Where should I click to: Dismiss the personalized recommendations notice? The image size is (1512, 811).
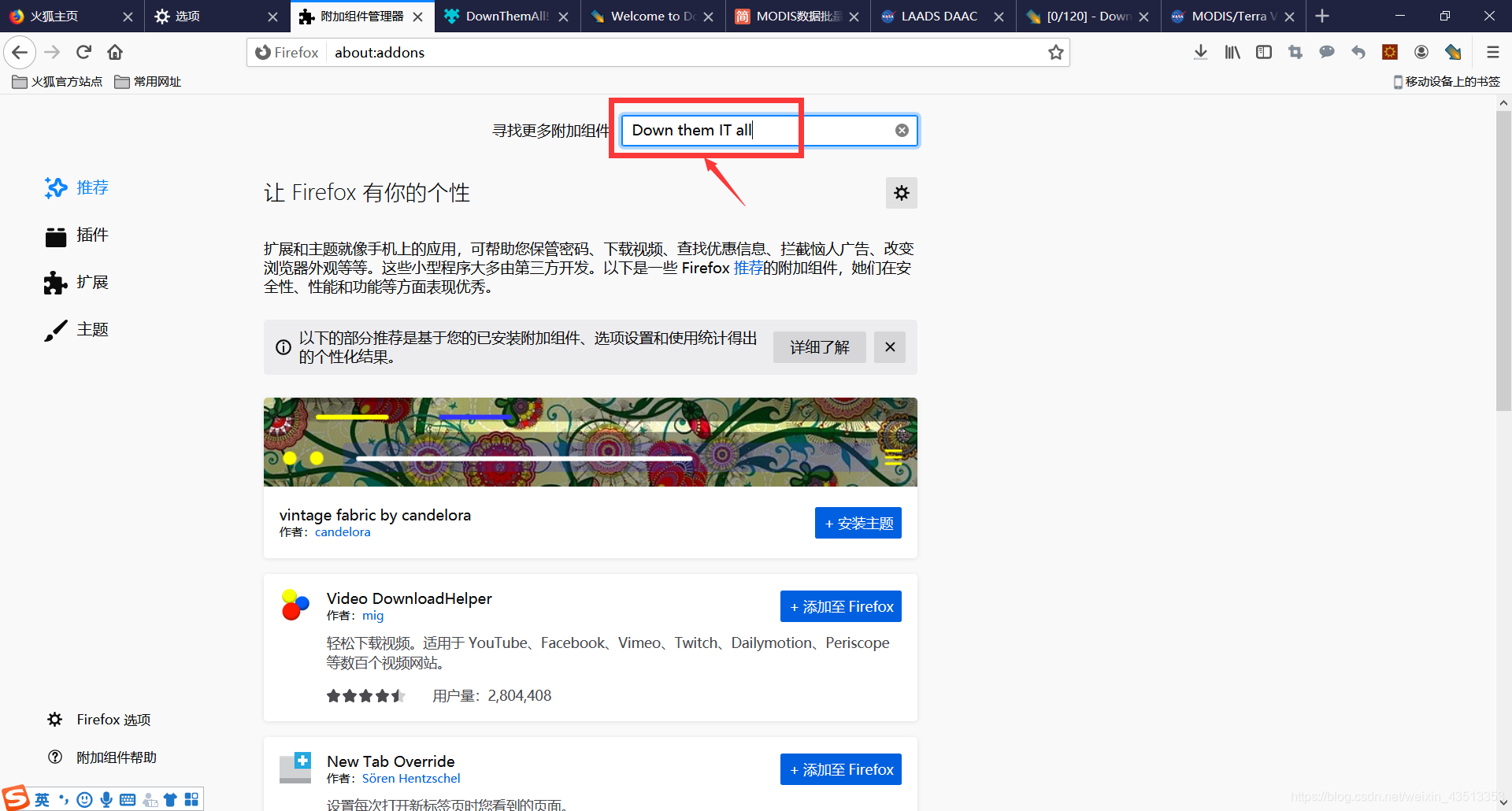(890, 347)
